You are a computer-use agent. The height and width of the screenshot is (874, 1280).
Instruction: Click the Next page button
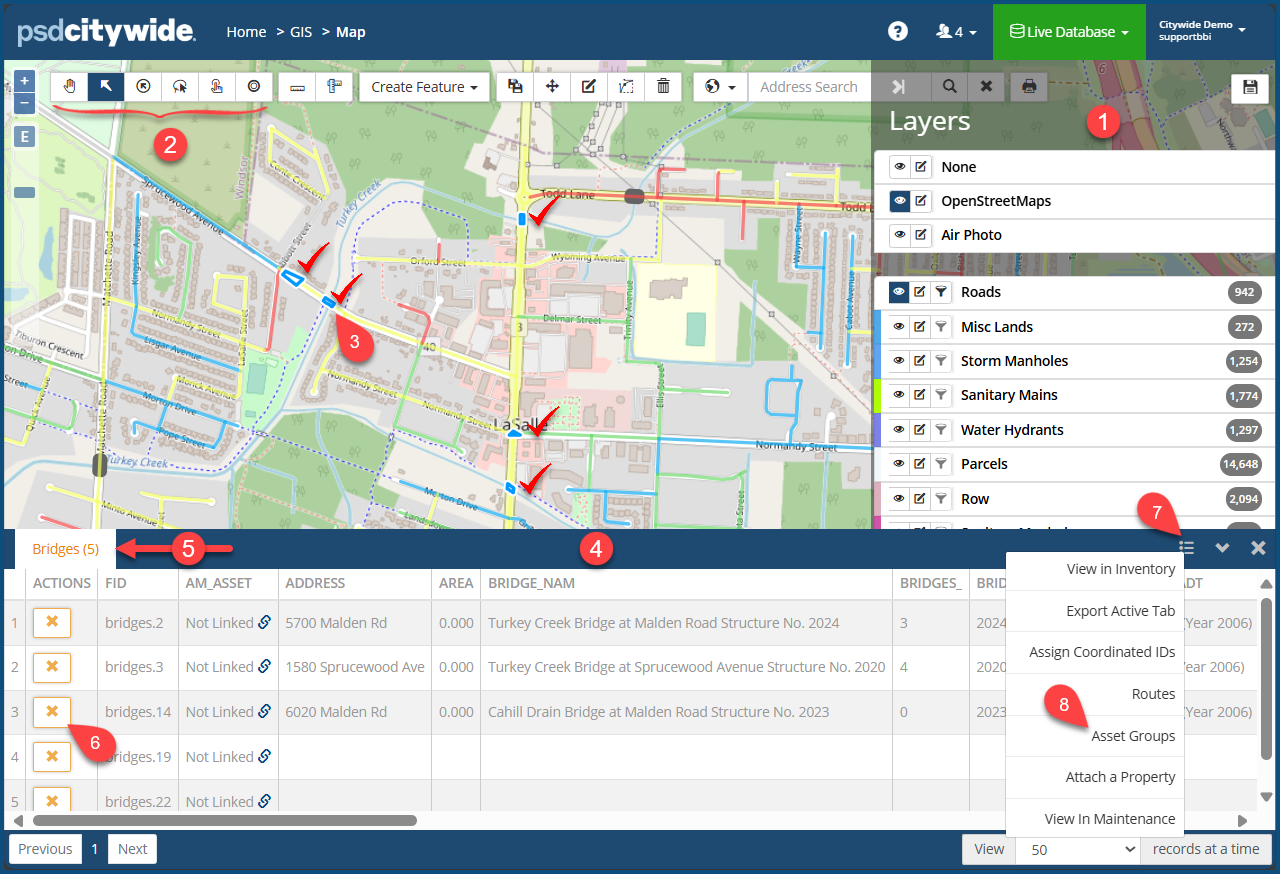pos(132,849)
